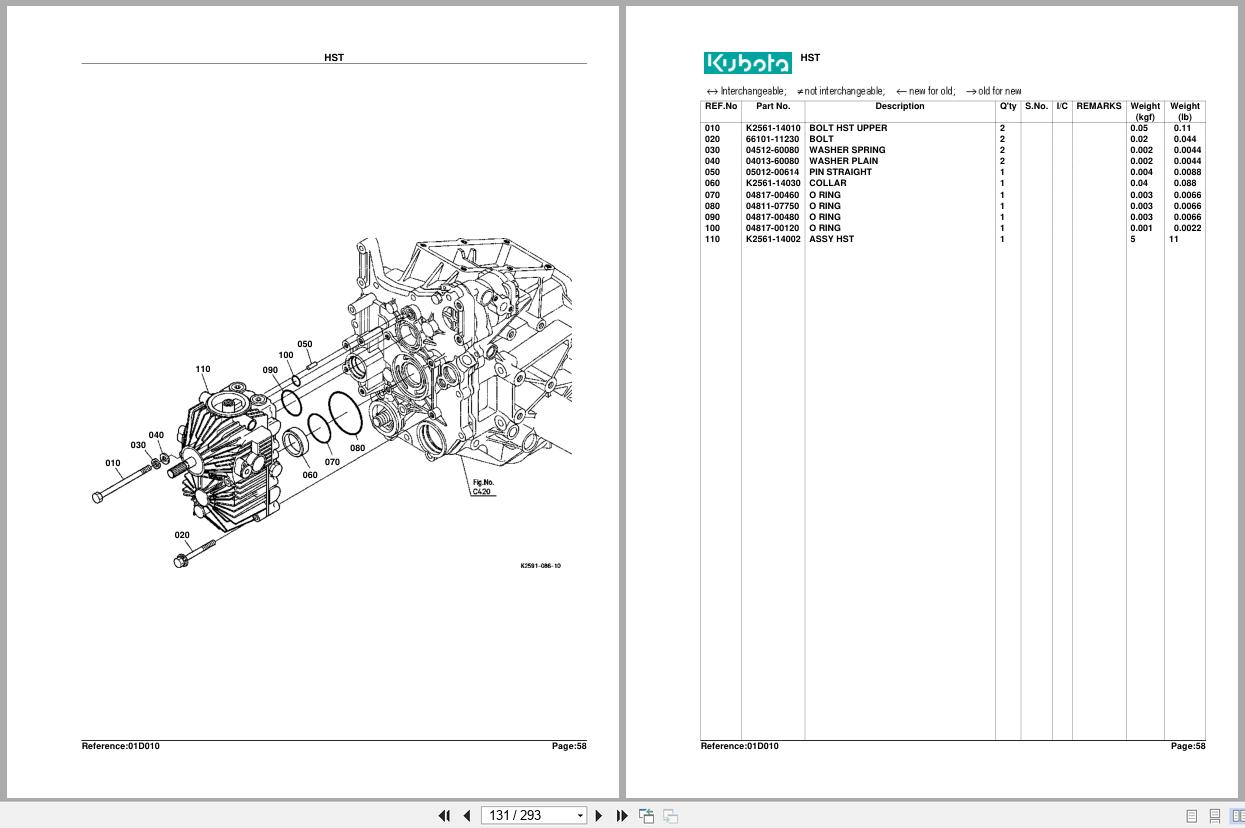
Task: Click the Weight (kgf) column header
Action: [1144, 111]
